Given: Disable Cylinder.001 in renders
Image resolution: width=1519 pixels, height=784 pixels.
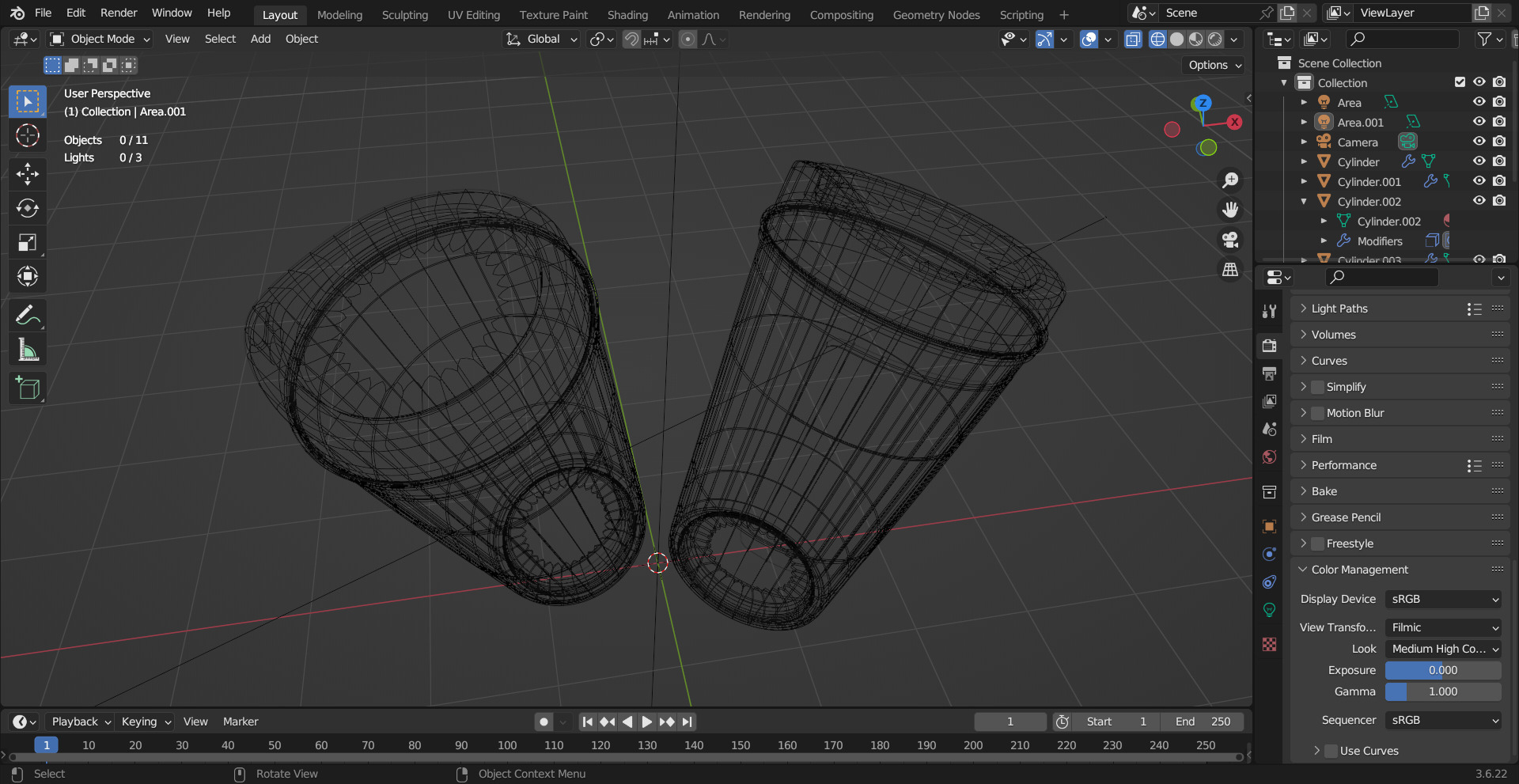Looking at the screenshot, I should (x=1499, y=181).
